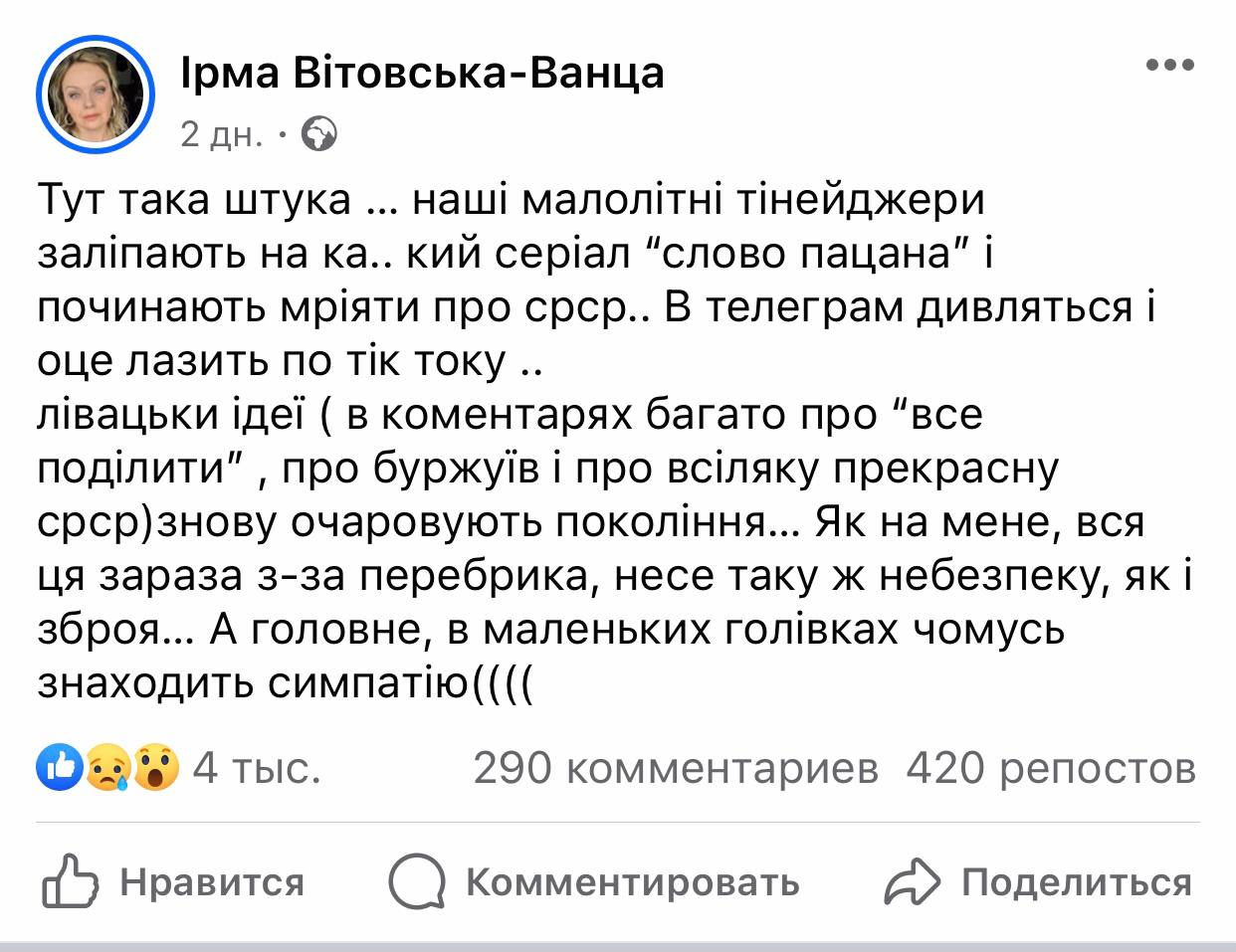Image resolution: width=1236 pixels, height=952 pixels.
Task: Open the list of 290 комментариев
Action: click(680, 768)
